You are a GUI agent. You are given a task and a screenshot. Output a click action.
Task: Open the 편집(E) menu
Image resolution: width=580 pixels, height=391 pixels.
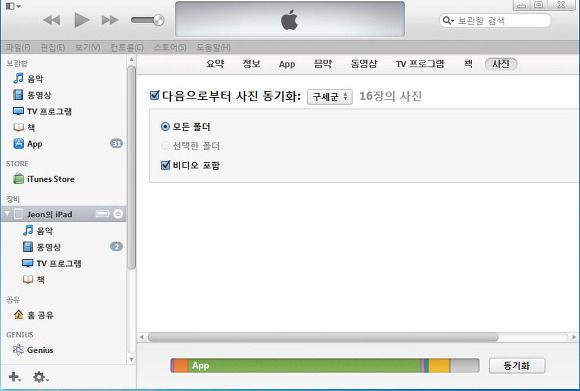pos(53,47)
